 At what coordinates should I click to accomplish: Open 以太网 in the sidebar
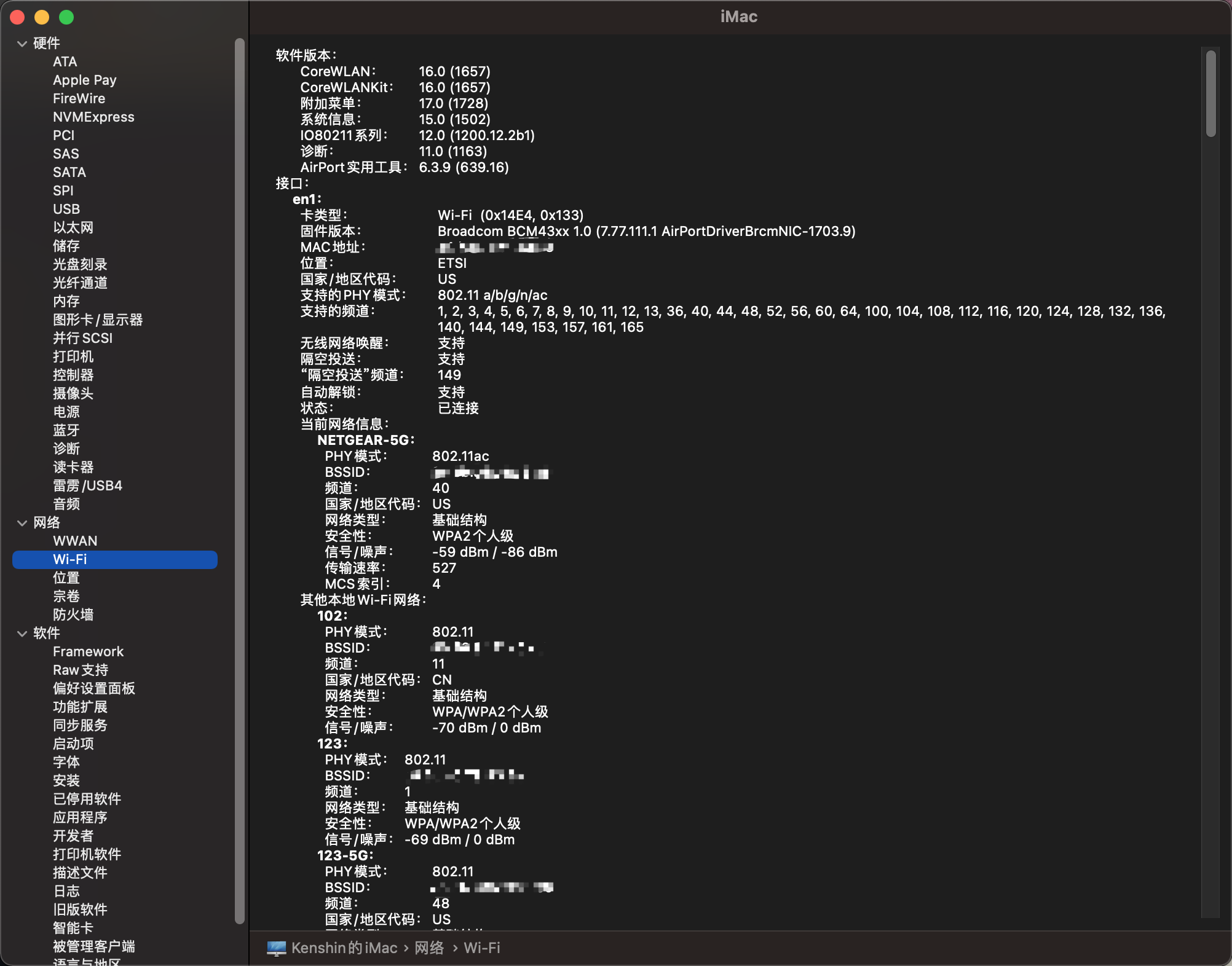(73, 227)
